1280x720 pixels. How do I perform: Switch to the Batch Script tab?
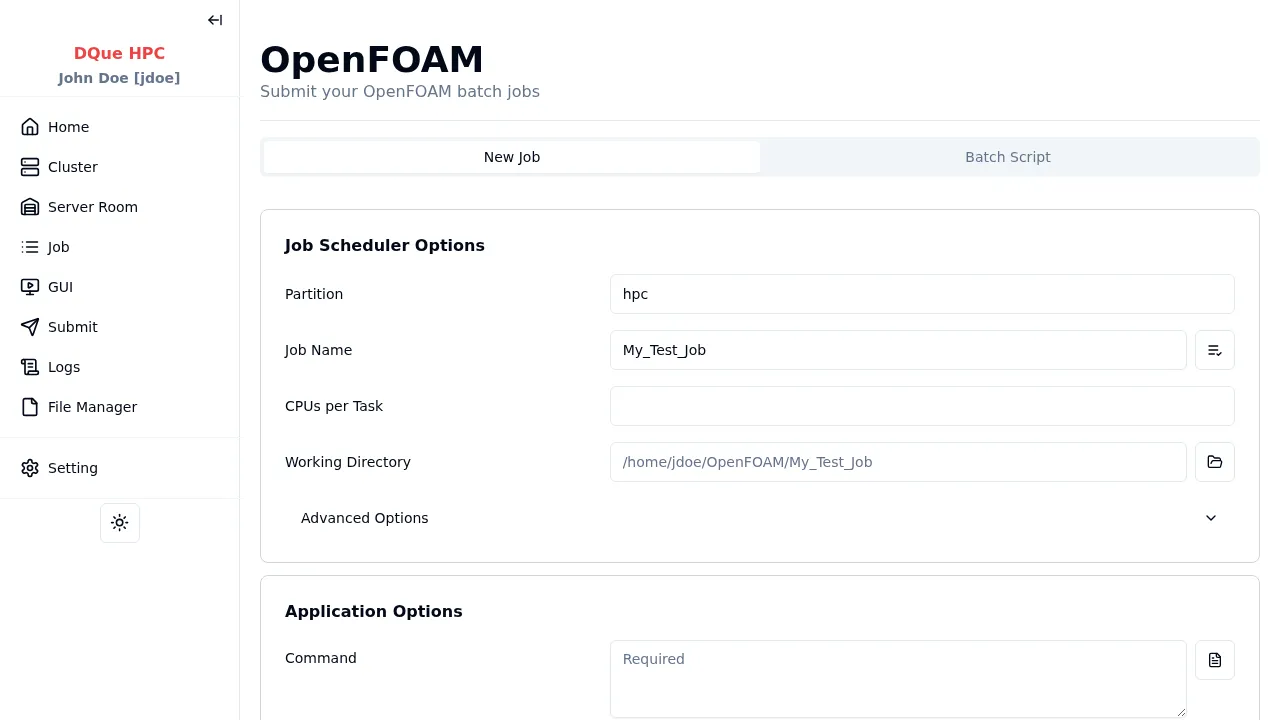coord(1007,157)
